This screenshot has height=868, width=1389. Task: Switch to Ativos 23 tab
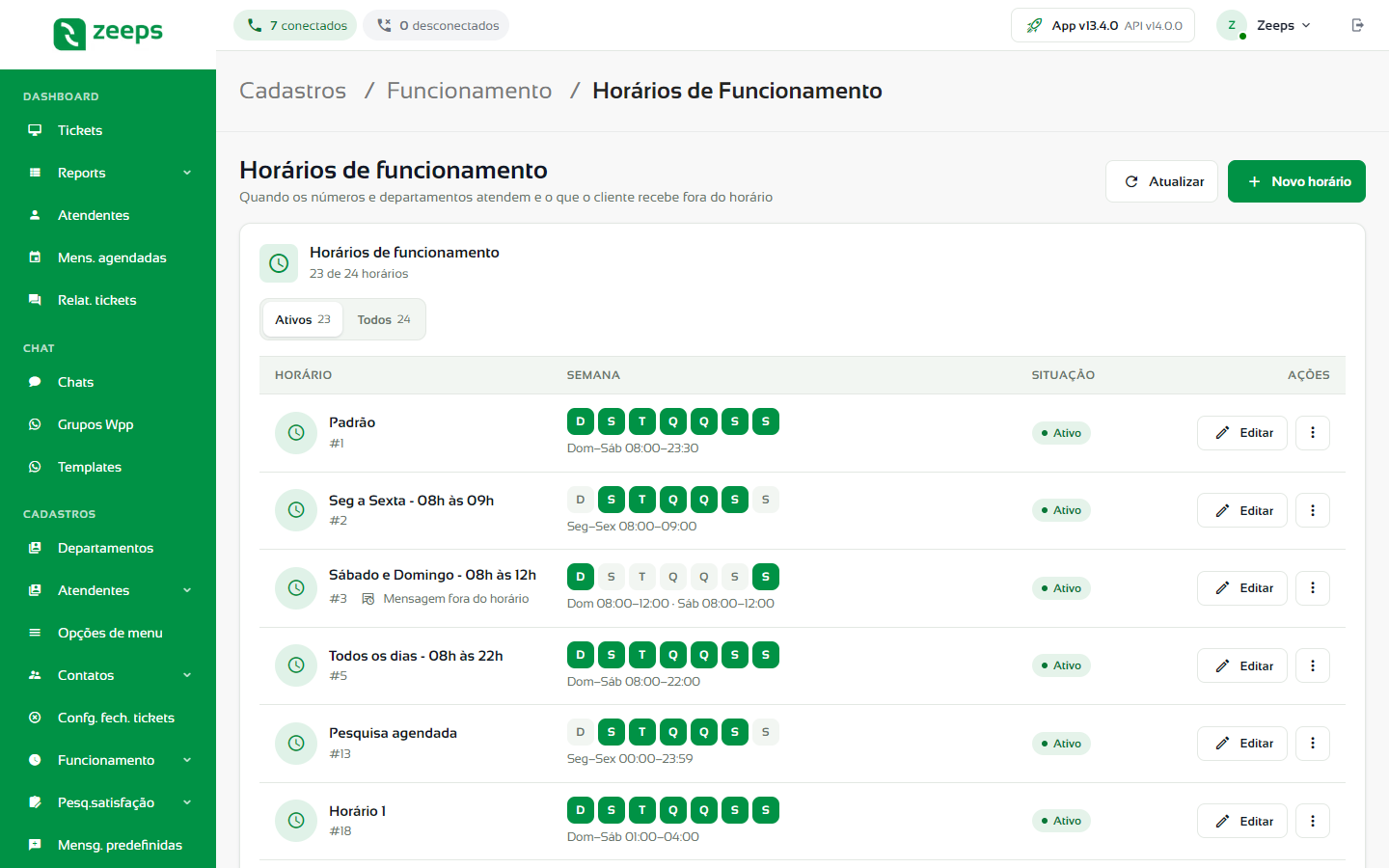[x=303, y=319]
